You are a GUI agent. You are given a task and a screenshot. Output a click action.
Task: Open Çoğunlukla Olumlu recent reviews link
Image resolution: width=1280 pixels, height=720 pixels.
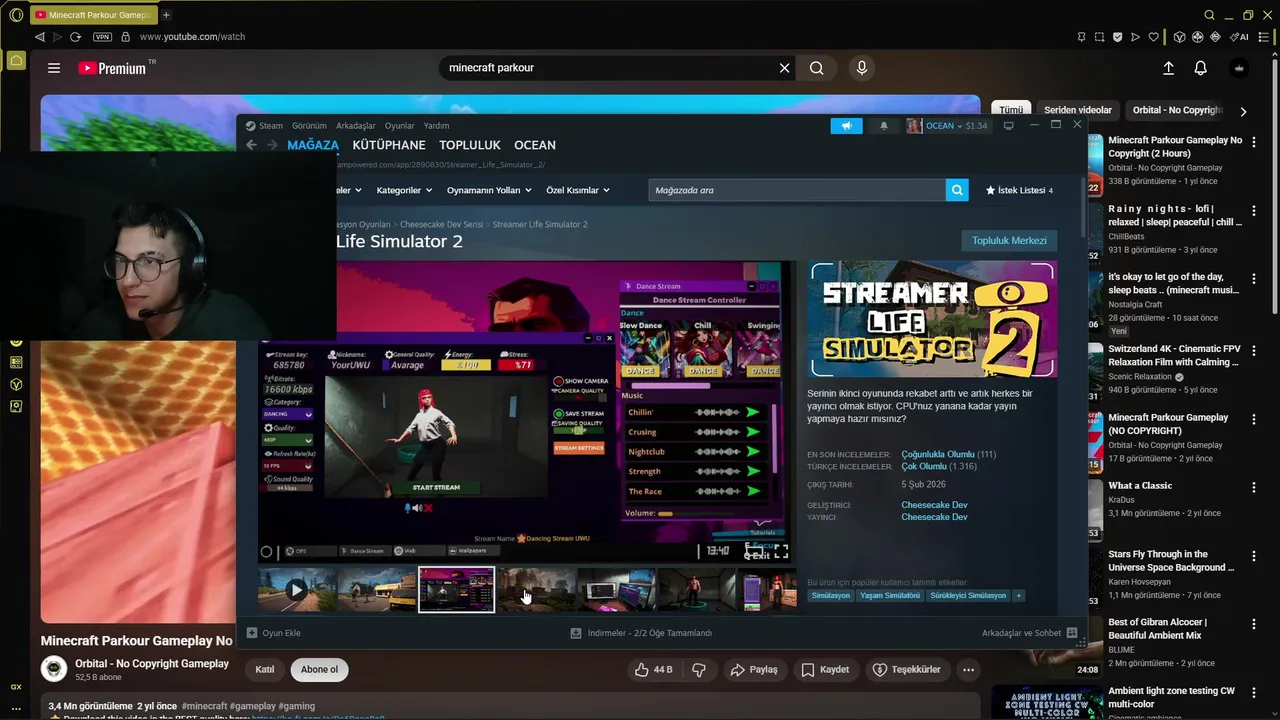(937, 455)
